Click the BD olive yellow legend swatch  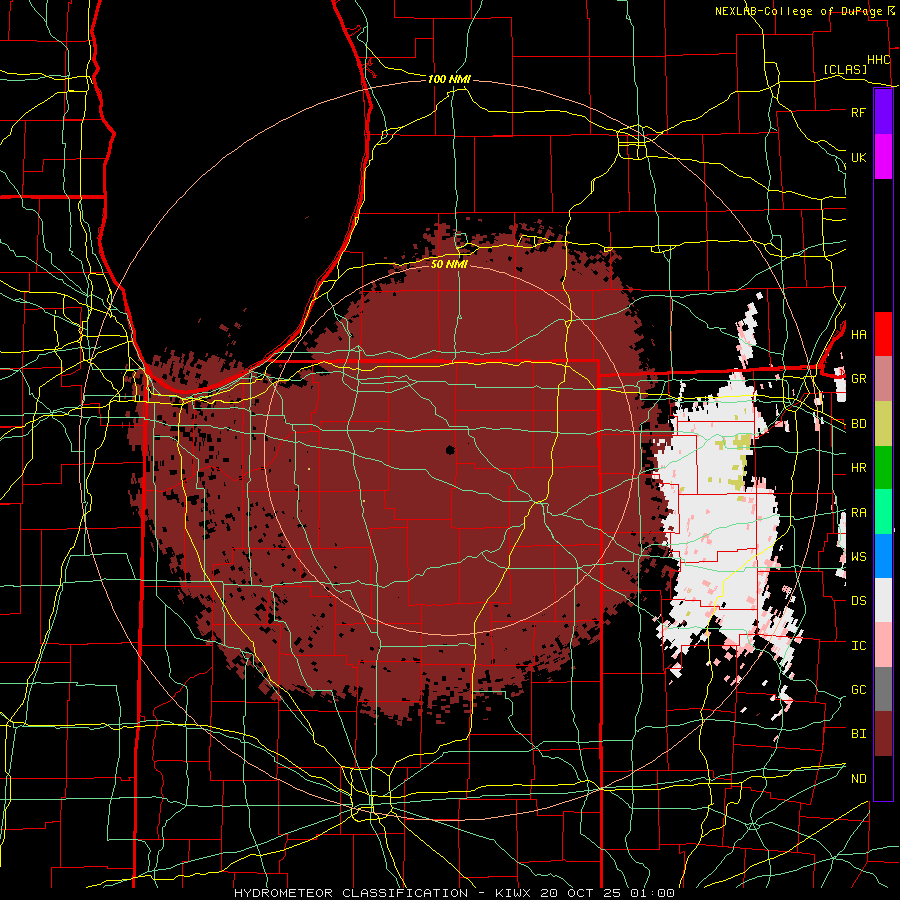coord(883,423)
